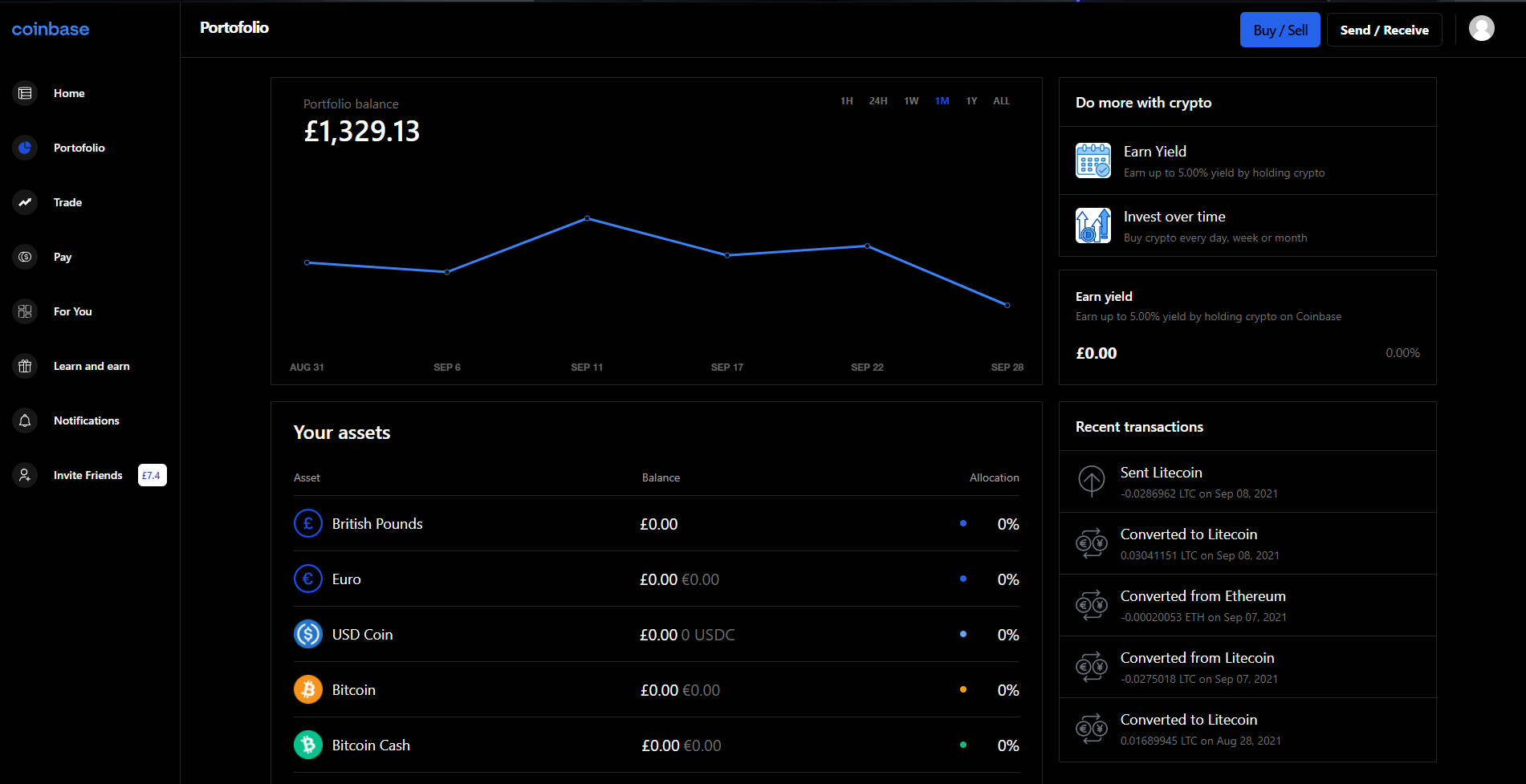Click the Sent Litecoin arrow icon
The width and height of the screenshot is (1526, 784).
pos(1092,481)
